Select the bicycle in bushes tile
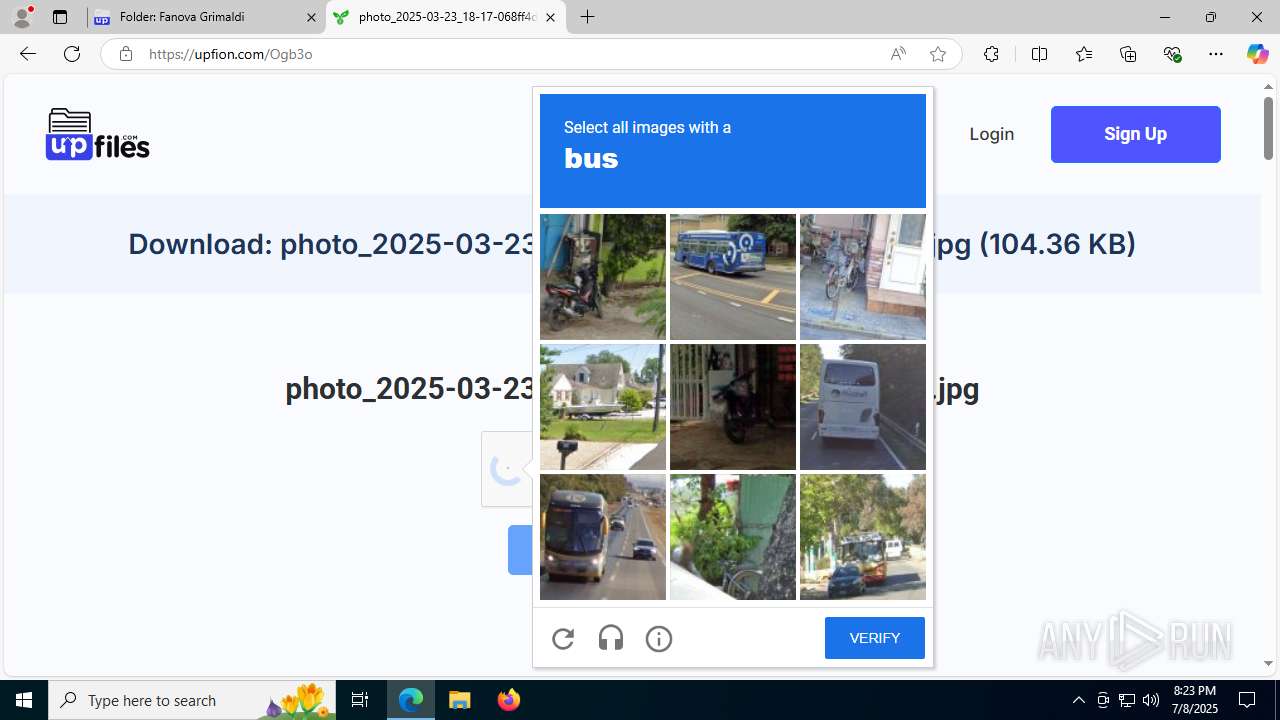1280x720 pixels. tap(733, 537)
